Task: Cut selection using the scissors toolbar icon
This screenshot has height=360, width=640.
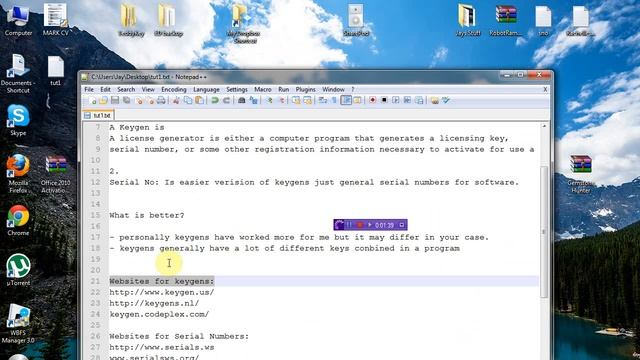Action: click(x=176, y=100)
